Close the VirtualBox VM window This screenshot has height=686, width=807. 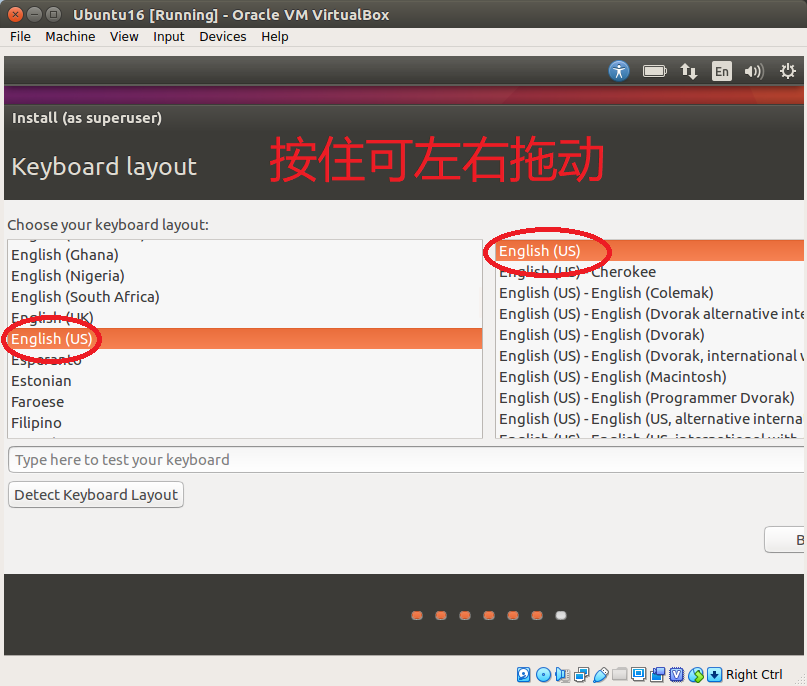point(15,14)
